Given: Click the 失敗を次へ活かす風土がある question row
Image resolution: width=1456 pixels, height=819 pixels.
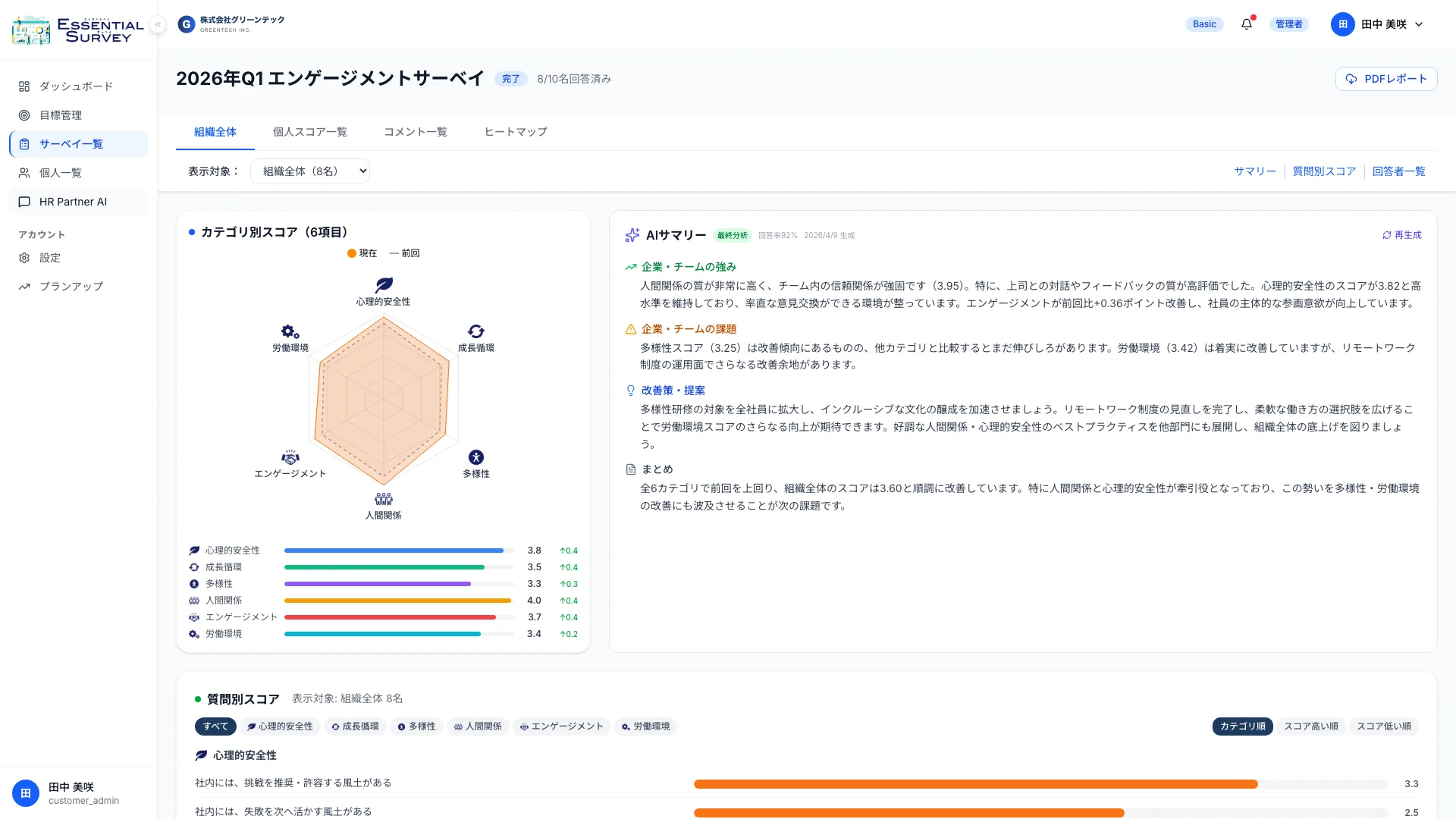Looking at the screenshot, I should [807, 811].
